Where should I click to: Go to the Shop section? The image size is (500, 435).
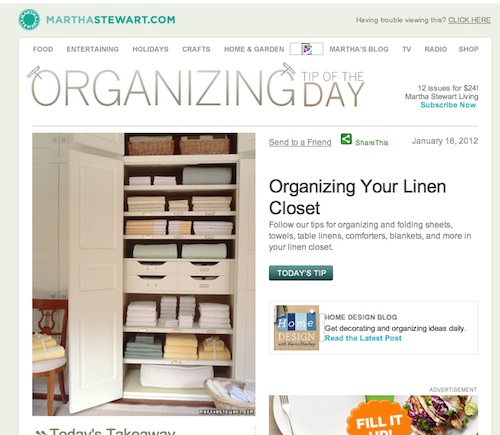[x=468, y=49]
